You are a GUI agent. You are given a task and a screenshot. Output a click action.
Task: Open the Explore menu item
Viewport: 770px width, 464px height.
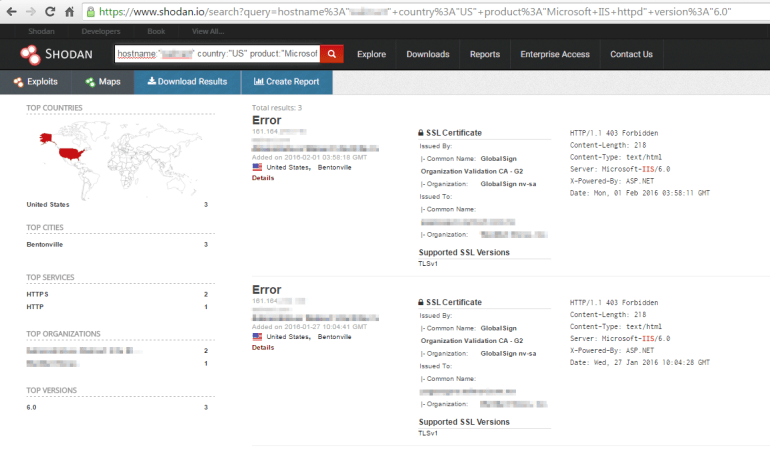tap(371, 54)
